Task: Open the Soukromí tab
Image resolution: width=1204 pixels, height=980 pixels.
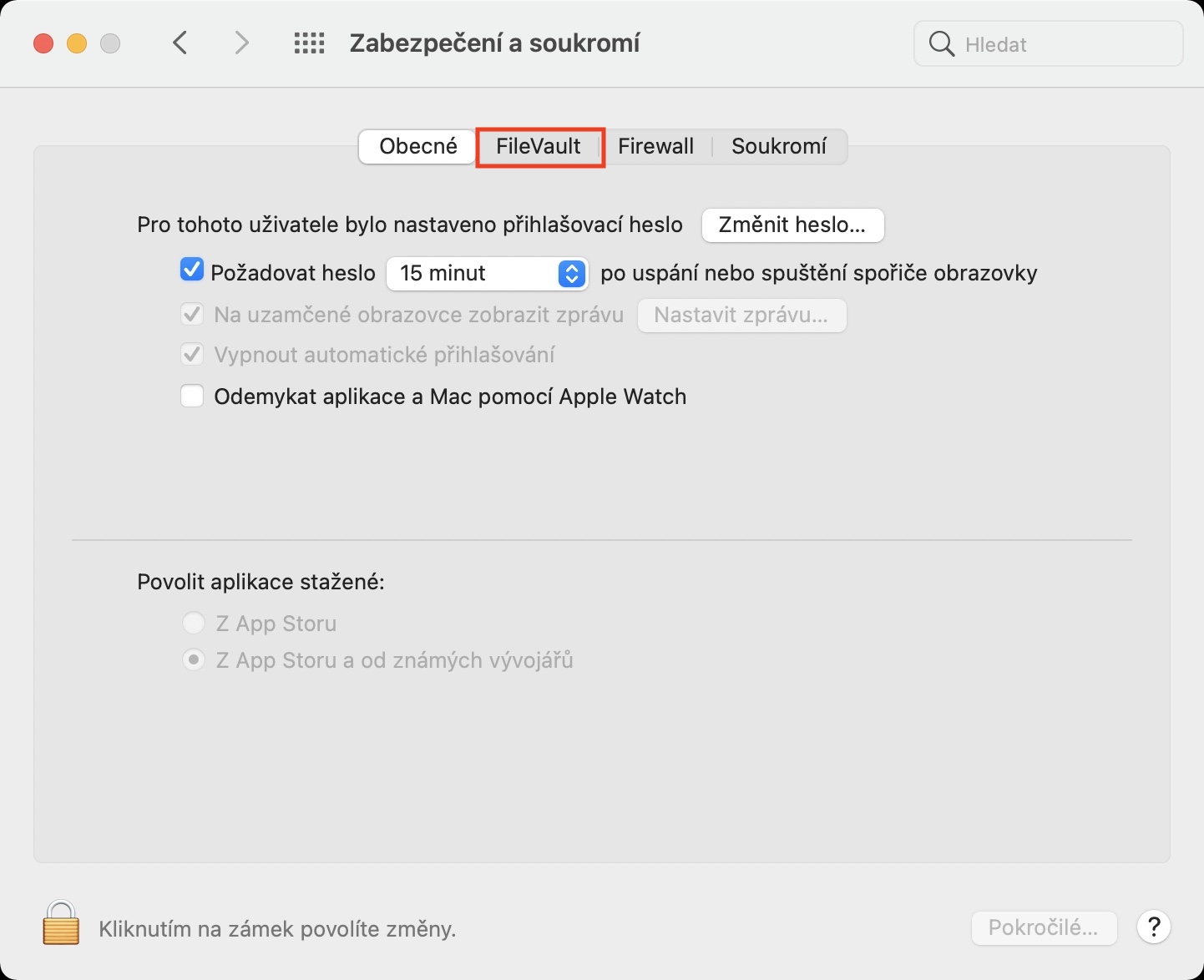Action: [778, 147]
